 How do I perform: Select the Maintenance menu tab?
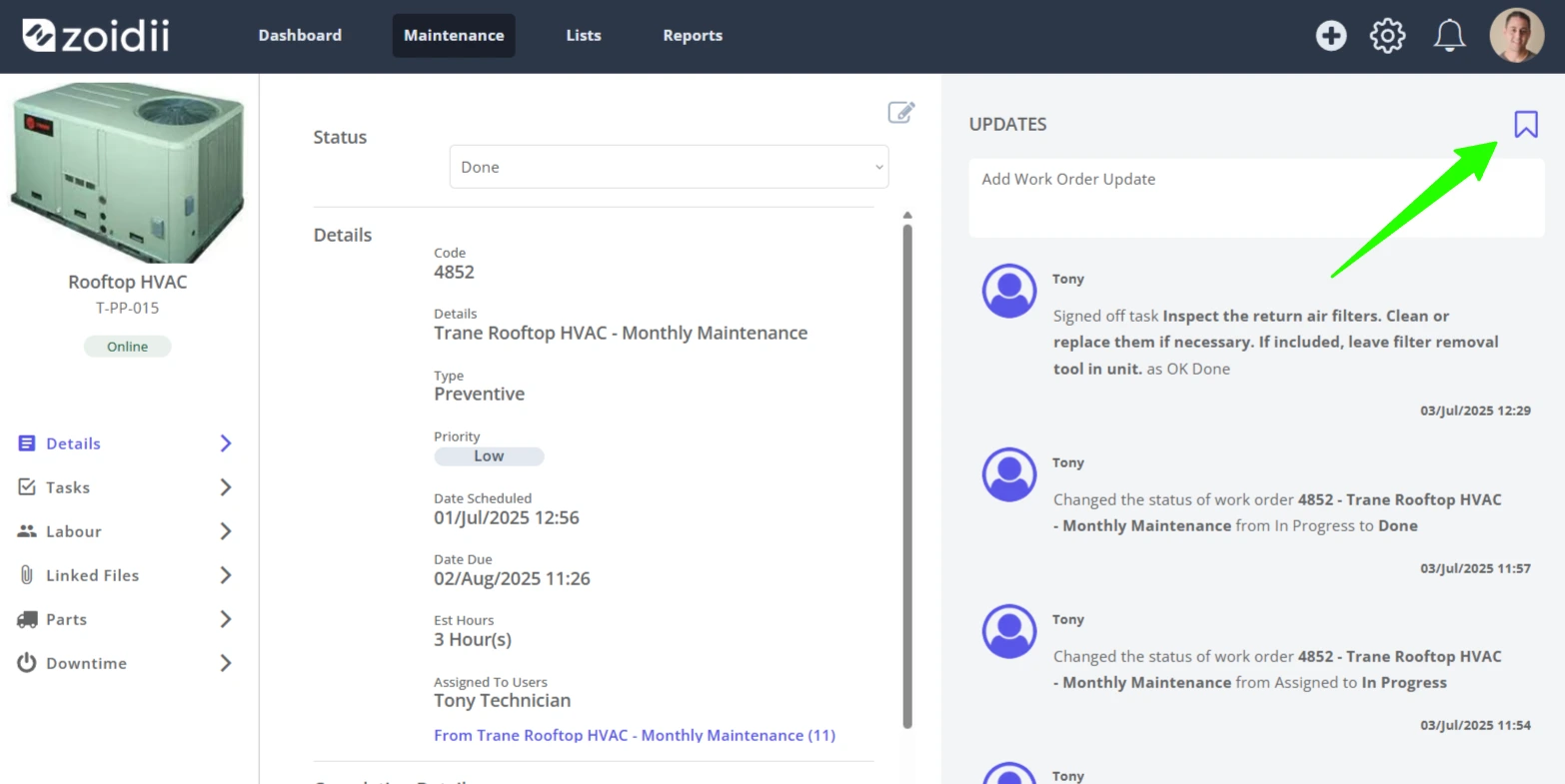pyautogui.click(x=454, y=36)
